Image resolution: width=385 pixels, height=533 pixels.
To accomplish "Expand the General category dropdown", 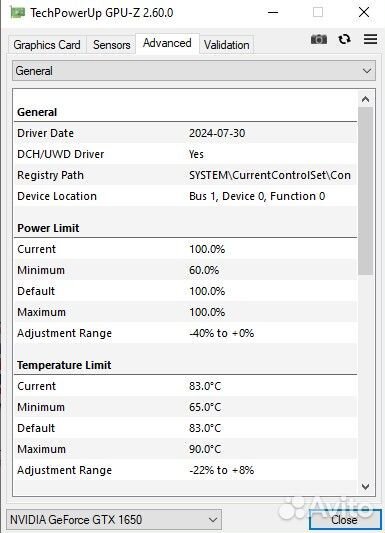I will click(194, 71).
